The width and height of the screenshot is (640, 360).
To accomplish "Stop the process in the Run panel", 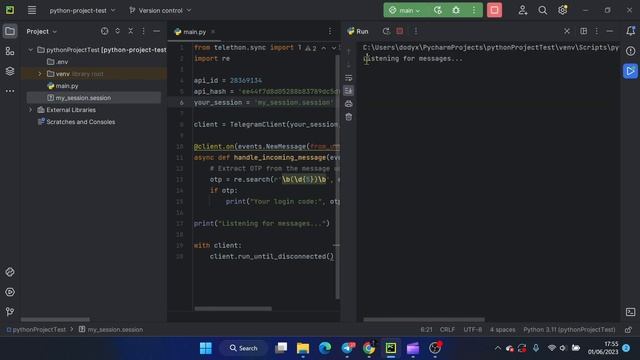I will tap(400, 31).
